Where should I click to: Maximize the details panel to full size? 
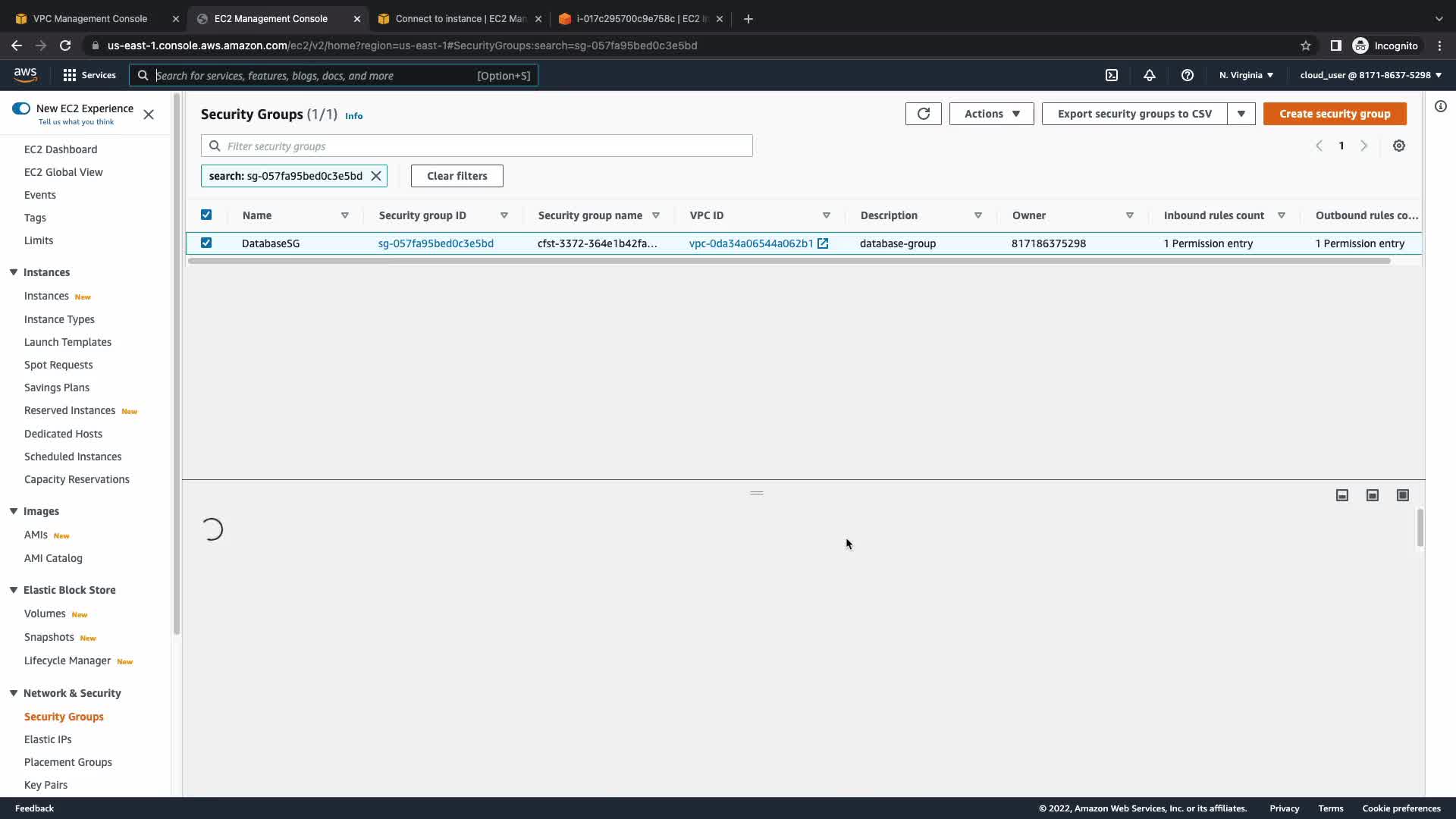coord(1402,495)
